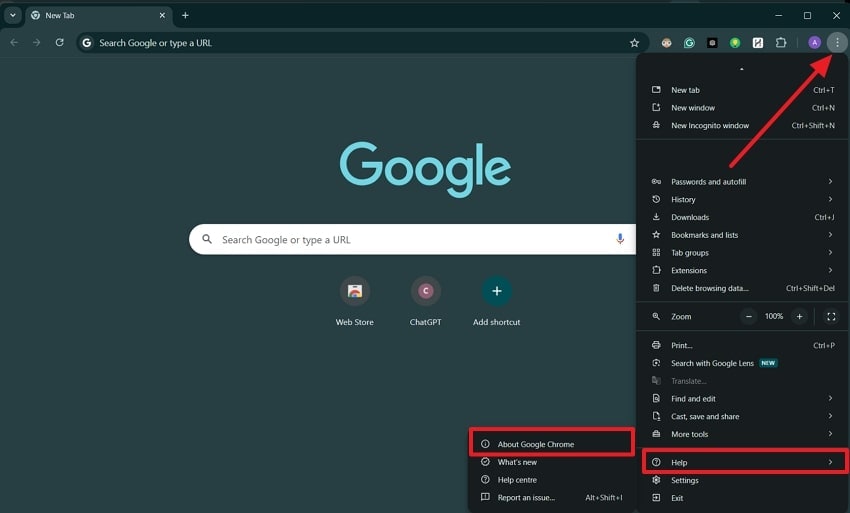
Task: Click the Grammarly extension icon
Action: 689,43
